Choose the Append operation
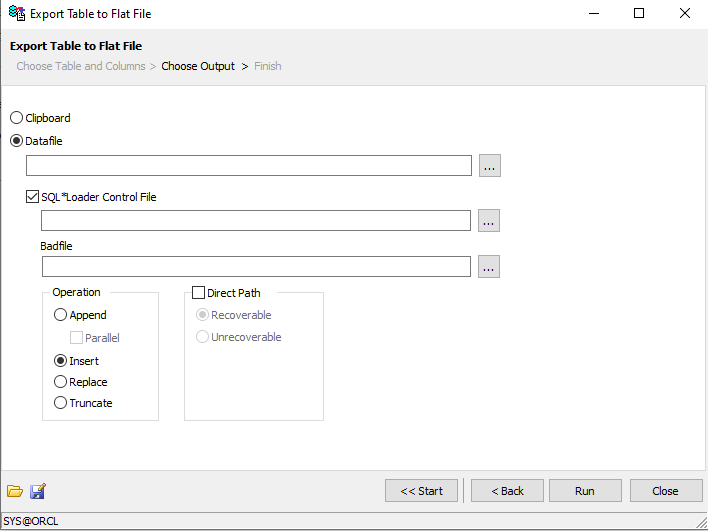The image size is (708, 531). click(80, 315)
